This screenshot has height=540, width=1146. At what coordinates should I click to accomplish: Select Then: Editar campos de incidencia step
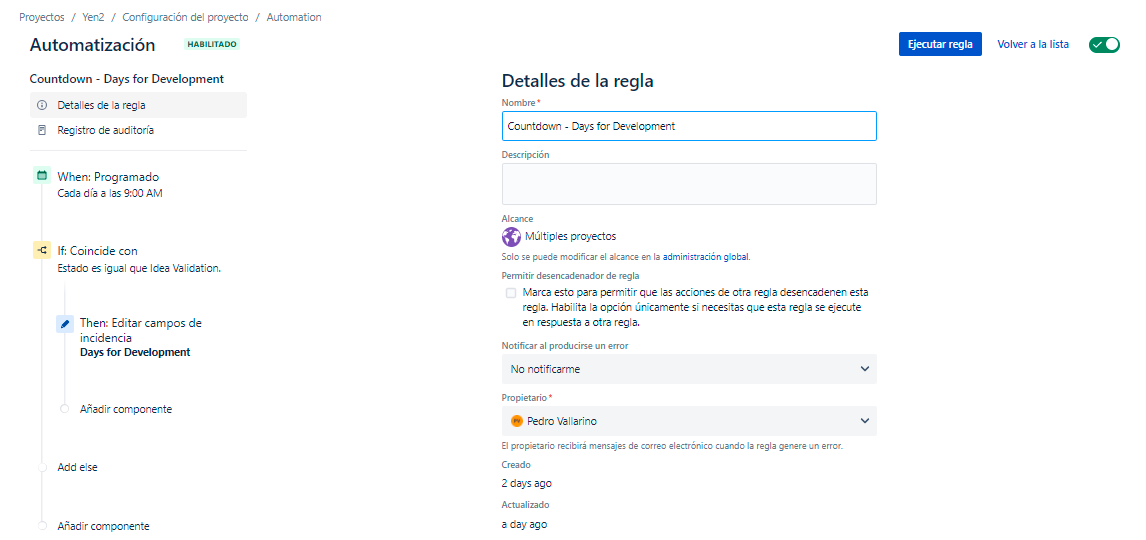coord(140,330)
